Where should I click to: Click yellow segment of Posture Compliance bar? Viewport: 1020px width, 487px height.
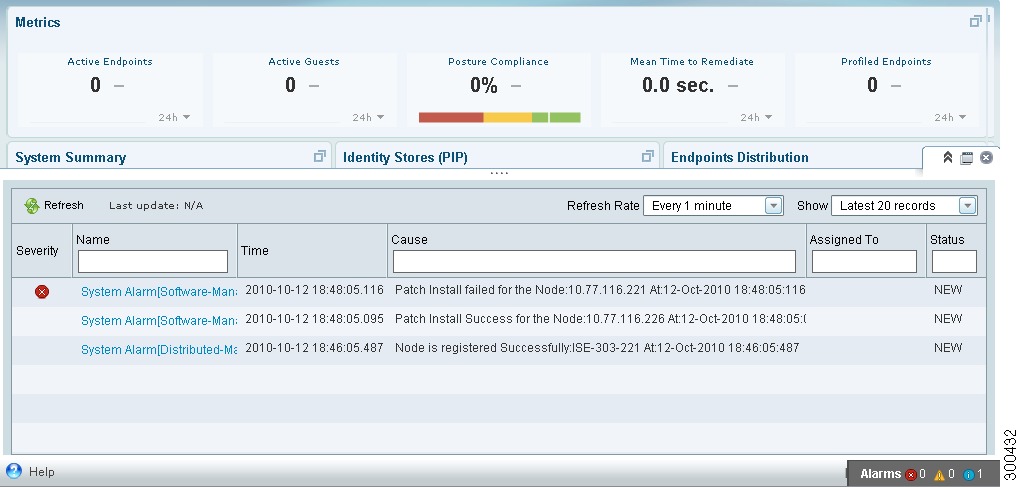507,118
